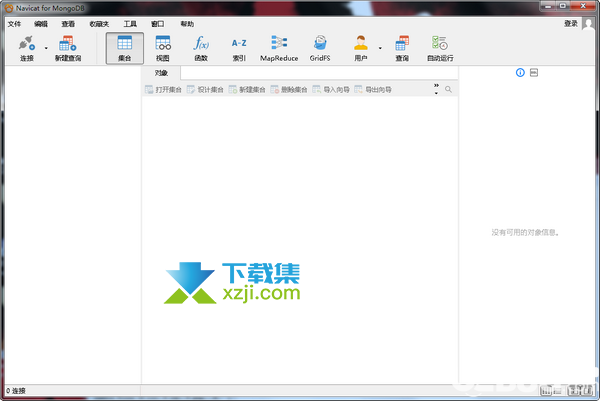
Task: Open the Help (帮助) menu
Action: click(187, 24)
